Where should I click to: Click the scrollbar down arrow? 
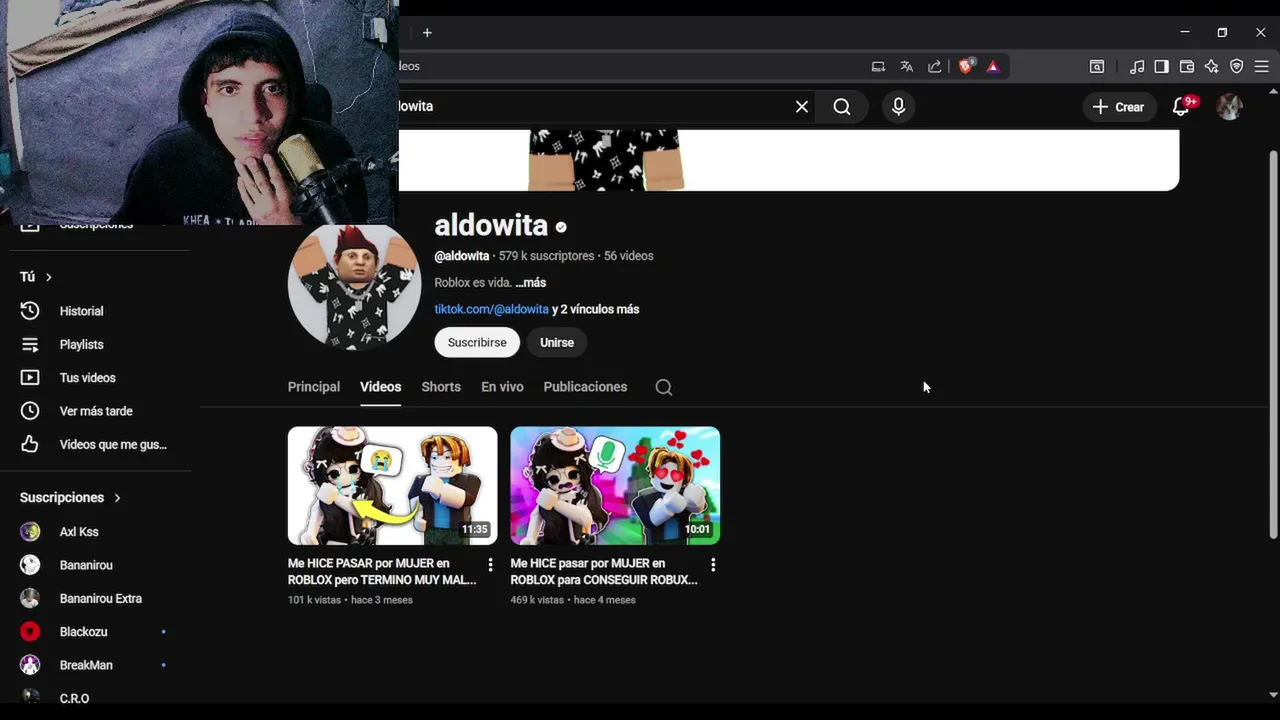[x=1273, y=695]
